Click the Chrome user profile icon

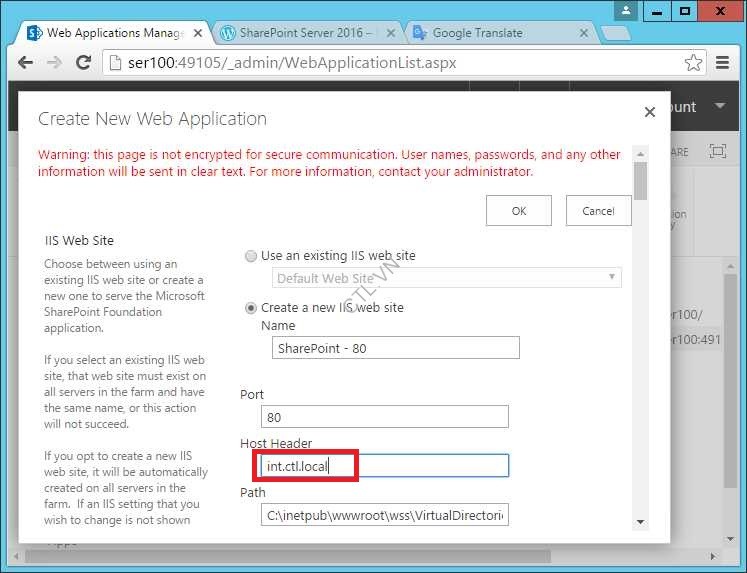[627, 11]
